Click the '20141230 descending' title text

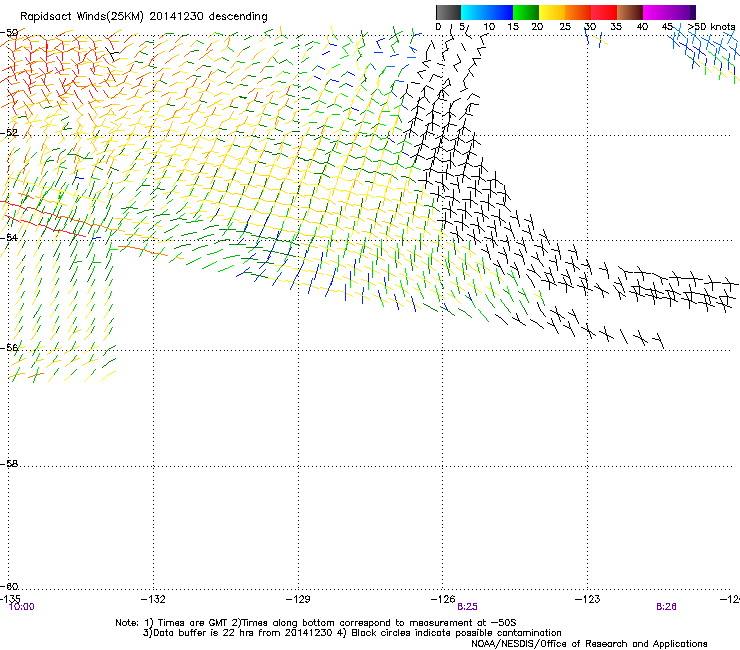pyautogui.click(x=208, y=17)
